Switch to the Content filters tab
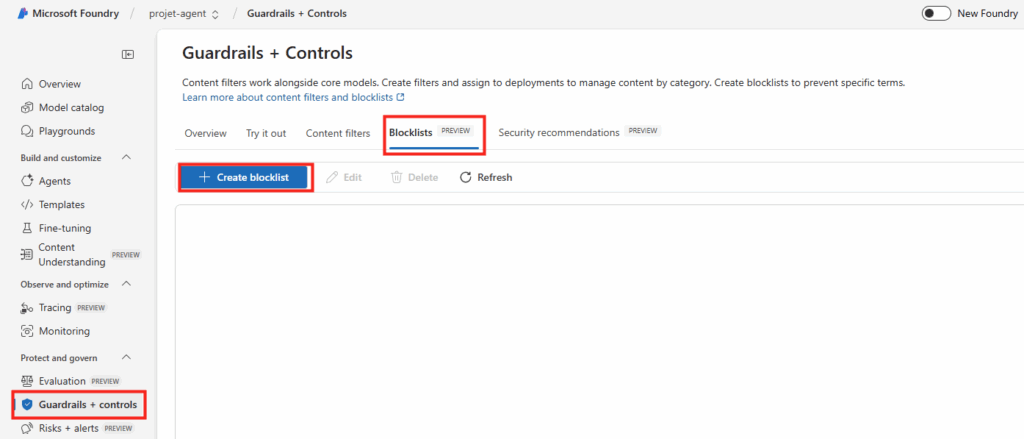The width and height of the screenshot is (1024, 439). point(337,133)
